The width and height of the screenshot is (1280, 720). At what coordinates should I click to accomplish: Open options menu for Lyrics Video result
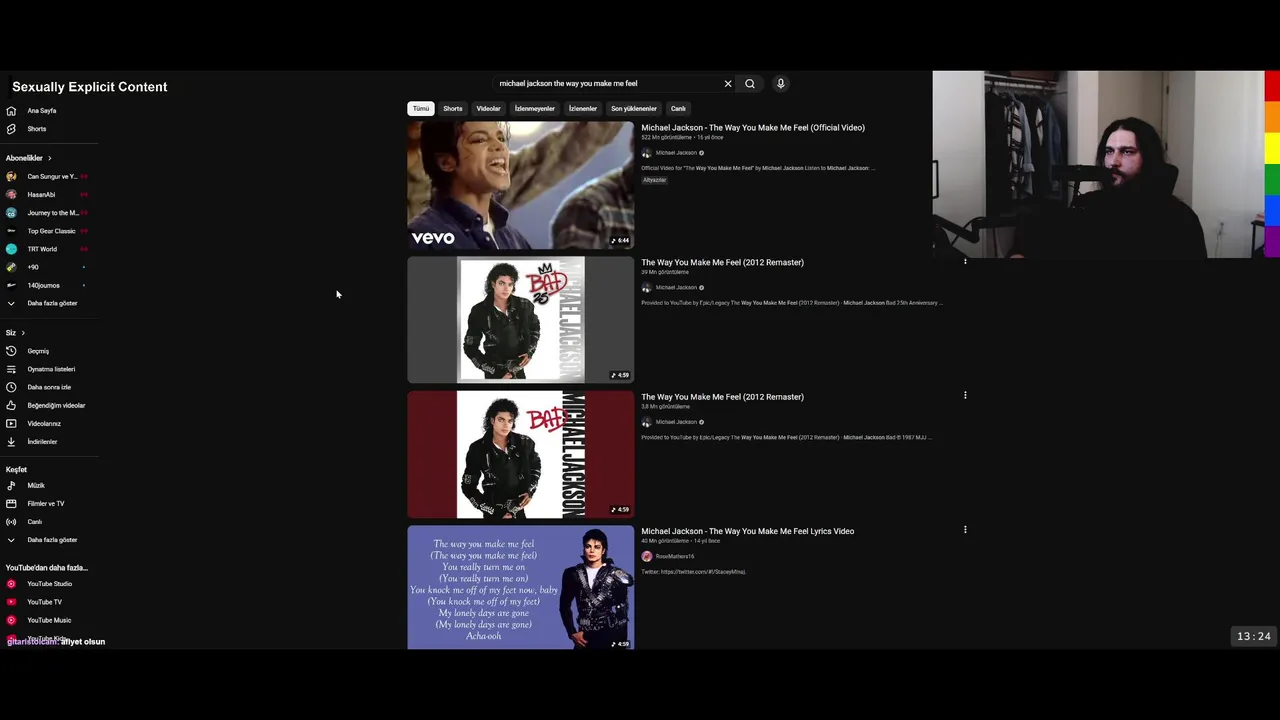[x=965, y=530]
